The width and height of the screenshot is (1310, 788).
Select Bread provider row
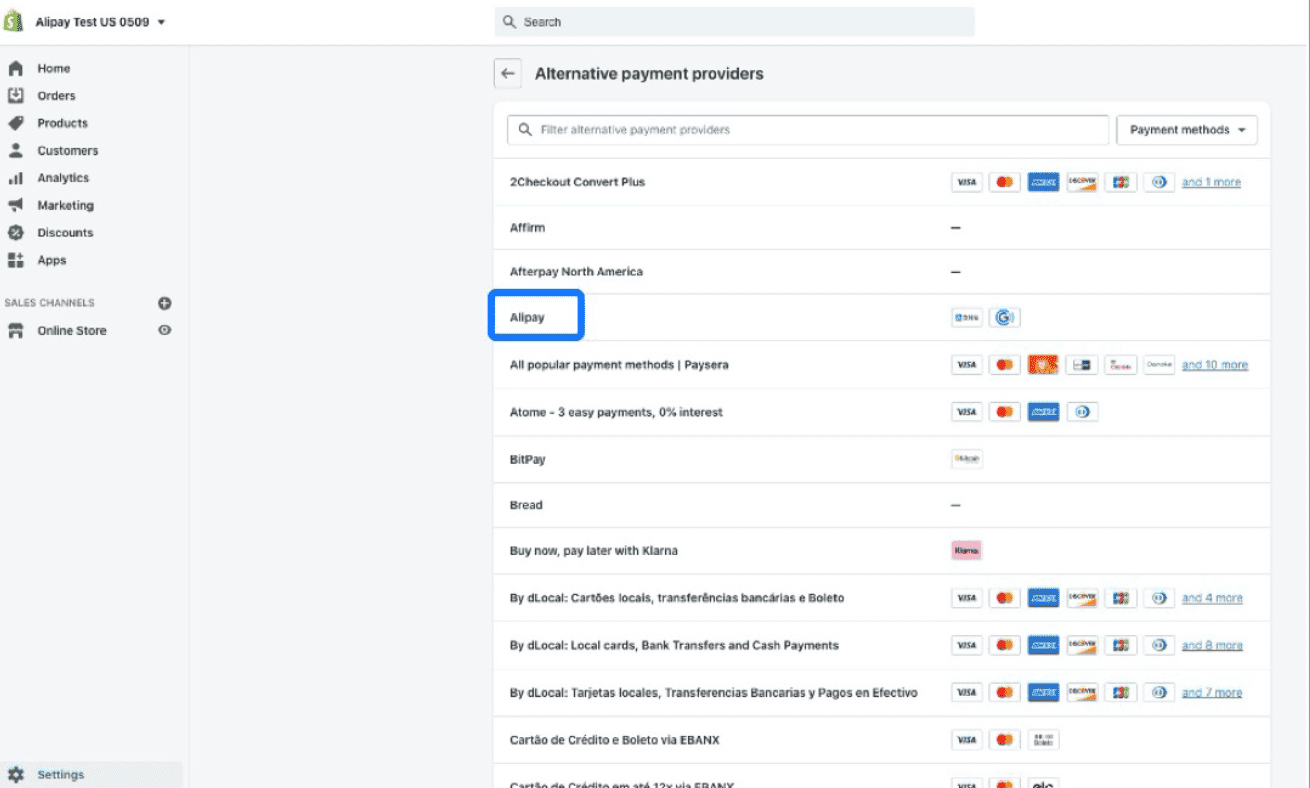click(x=881, y=505)
